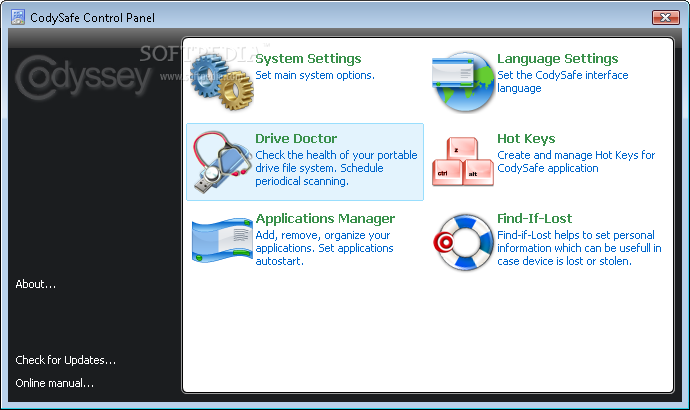
Task: Click the Applications Manager icon
Action: [222, 240]
